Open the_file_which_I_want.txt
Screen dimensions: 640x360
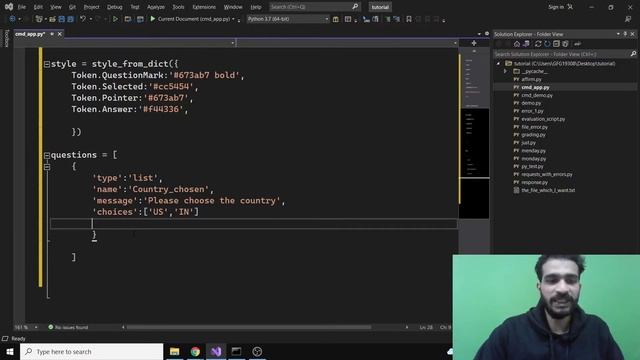coord(548,190)
